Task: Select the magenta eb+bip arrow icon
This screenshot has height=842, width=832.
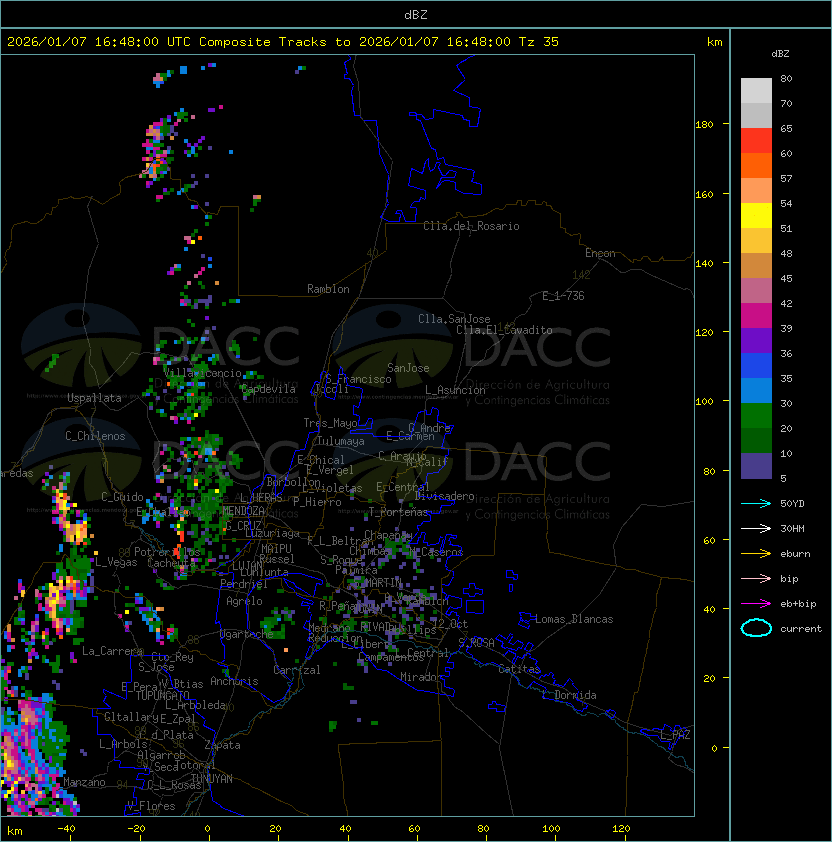Action: [x=756, y=603]
